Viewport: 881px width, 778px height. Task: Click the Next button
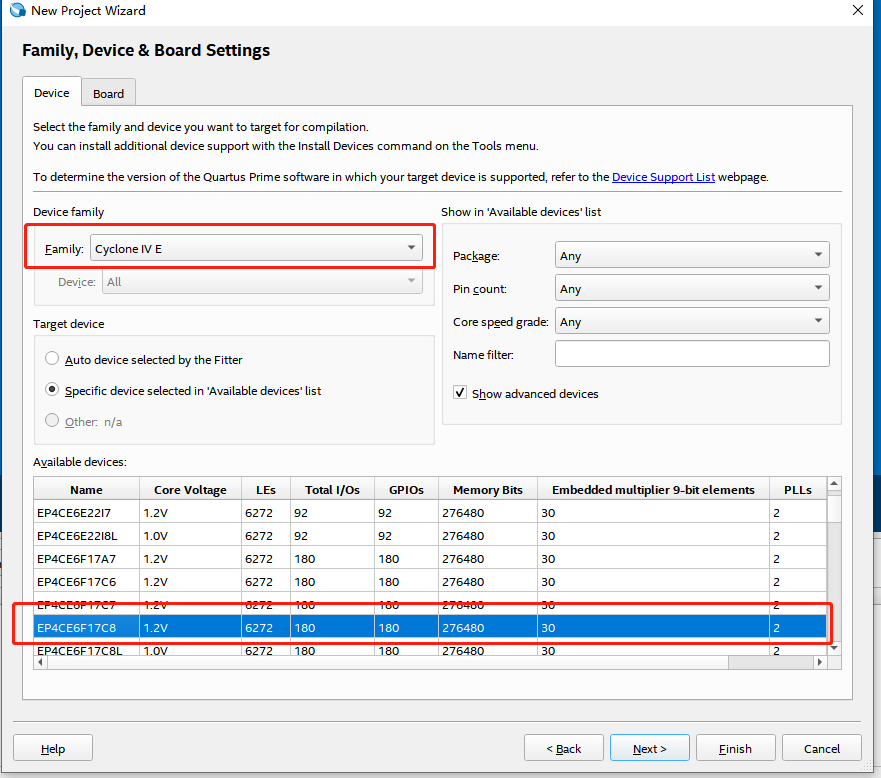649,748
